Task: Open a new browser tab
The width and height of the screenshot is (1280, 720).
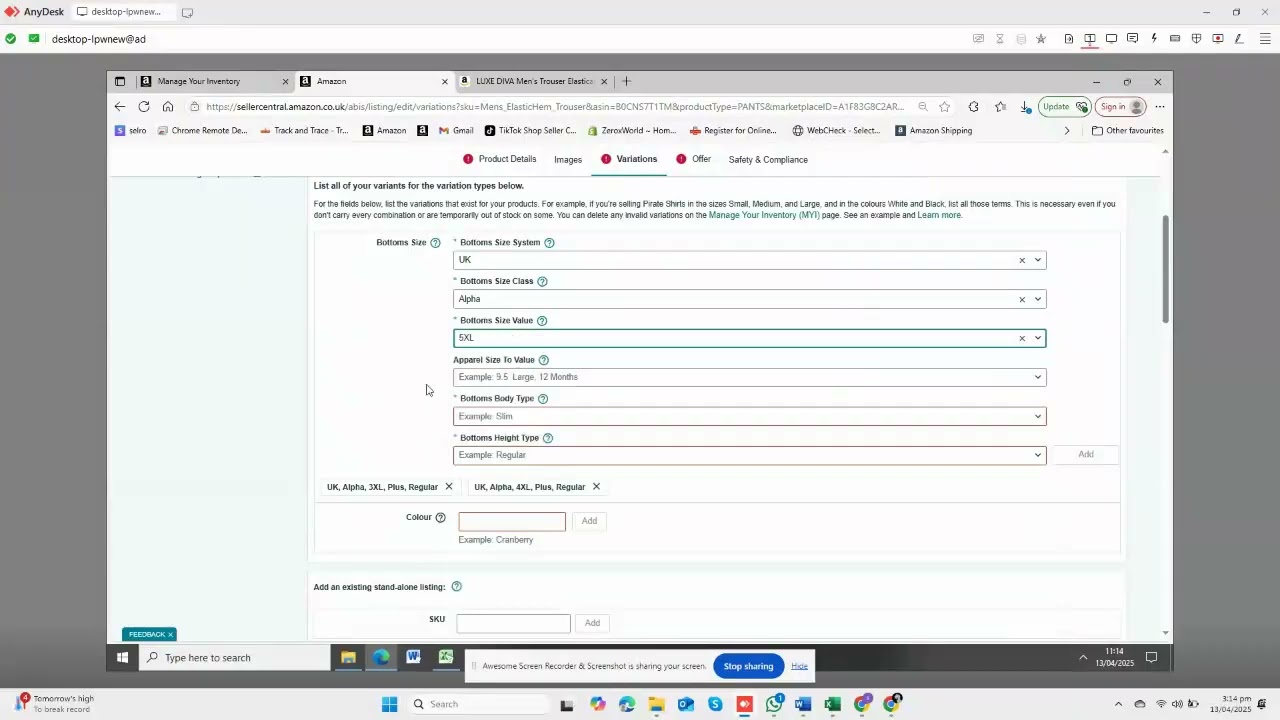Action: coord(627,82)
